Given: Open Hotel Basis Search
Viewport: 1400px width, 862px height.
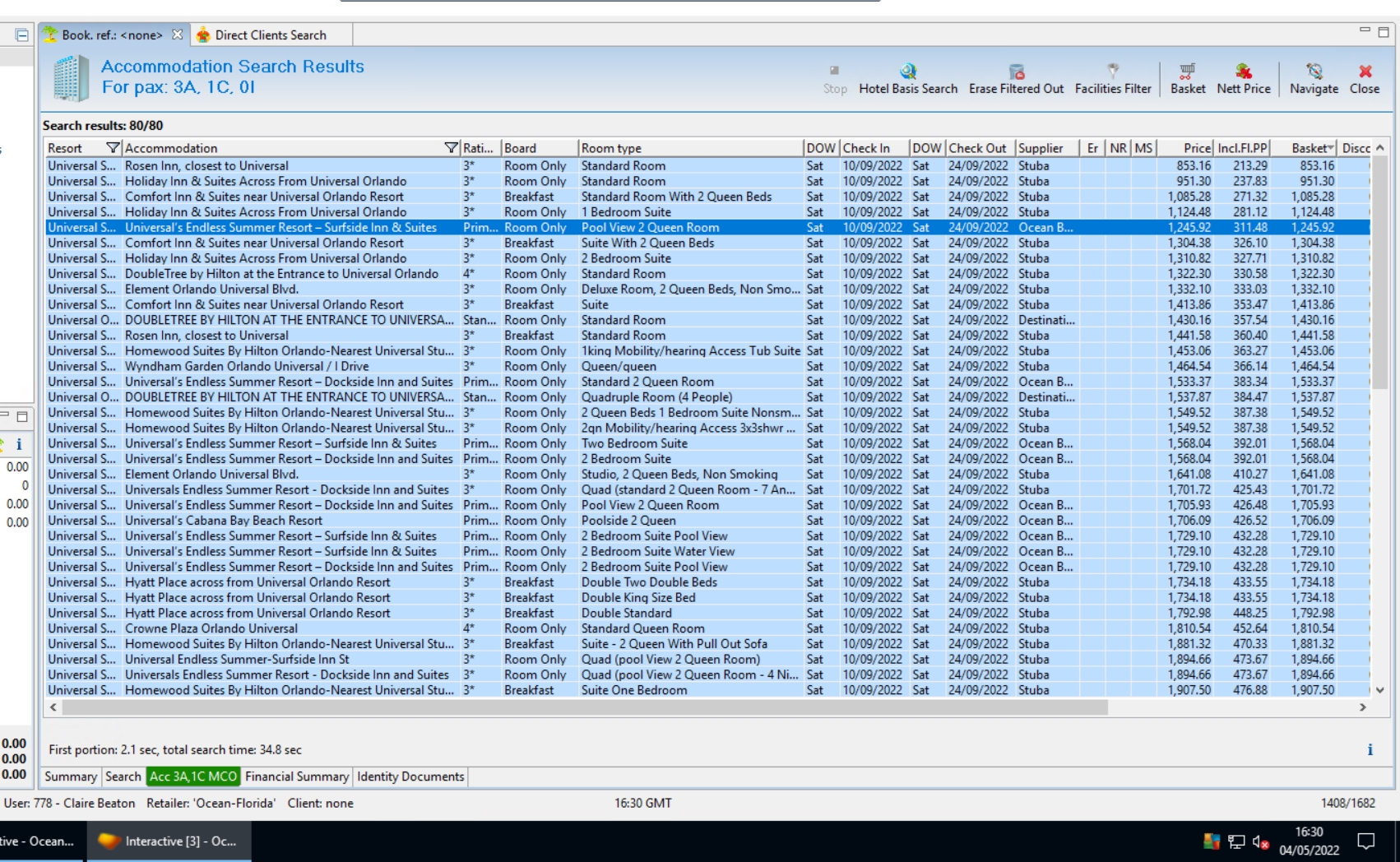Looking at the screenshot, I should pyautogui.click(x=908, y=79).
